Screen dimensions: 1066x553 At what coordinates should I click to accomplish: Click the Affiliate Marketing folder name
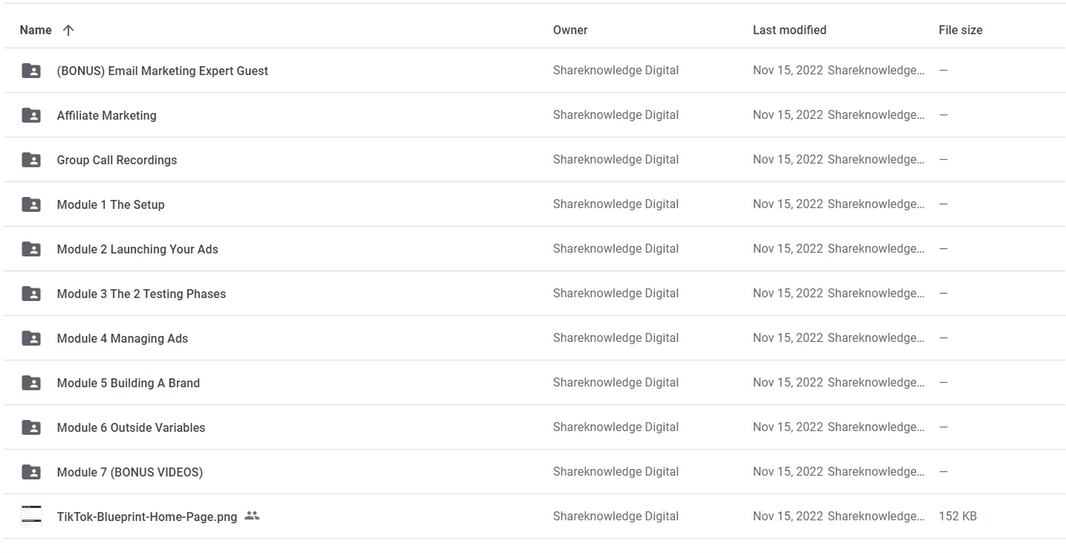point(106,116)
